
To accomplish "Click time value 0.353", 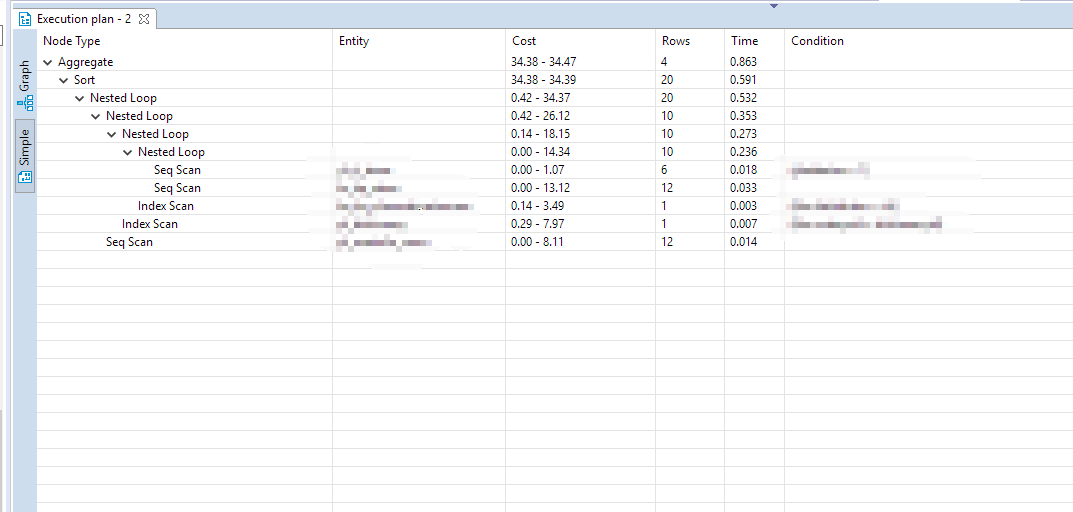I will click(x=744, y=116).
